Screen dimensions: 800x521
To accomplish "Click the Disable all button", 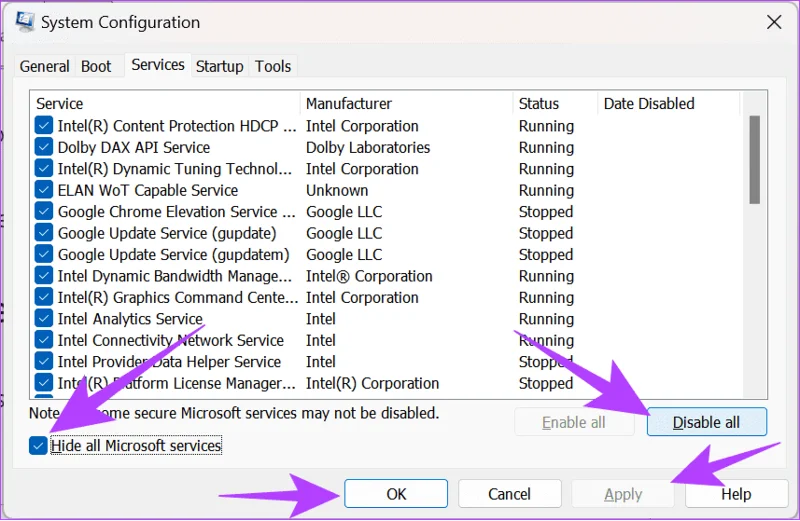I will tap(707, 422).
